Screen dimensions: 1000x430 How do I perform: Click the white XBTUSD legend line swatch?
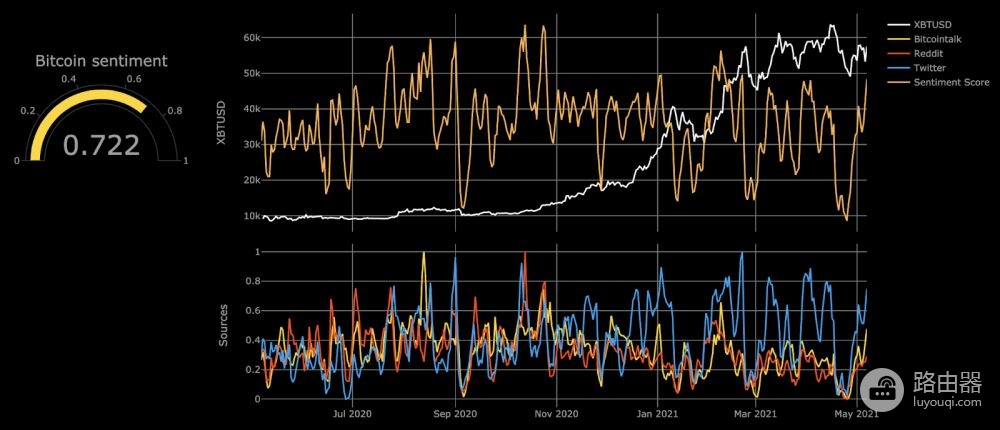pos(898,25)
